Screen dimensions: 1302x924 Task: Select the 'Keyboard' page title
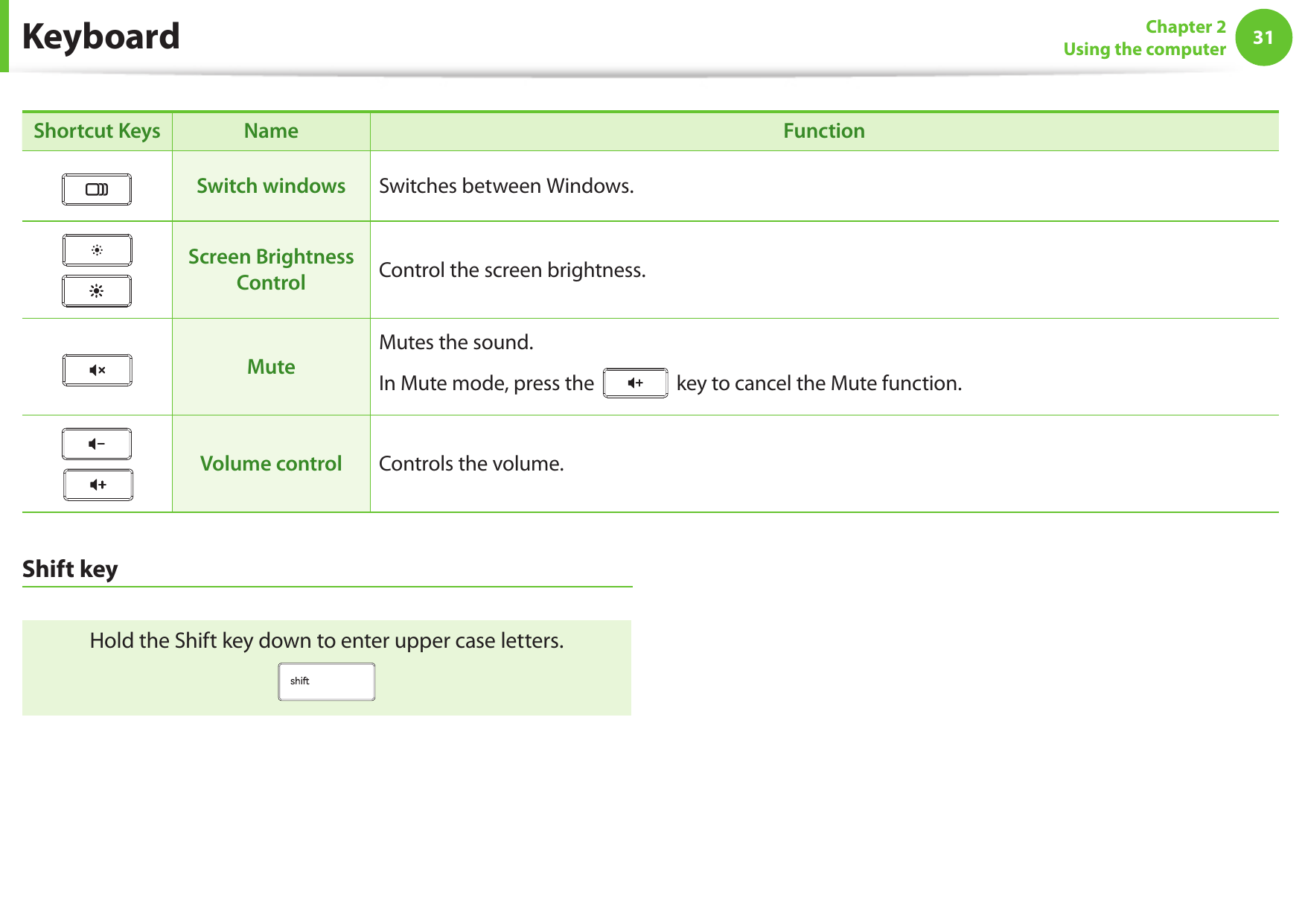point(101,36)
